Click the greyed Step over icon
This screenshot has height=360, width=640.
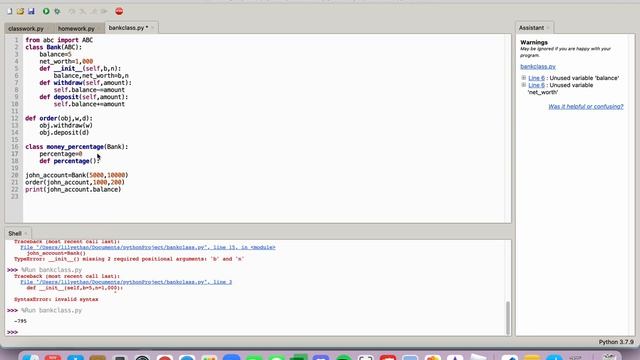coord(72,11)
